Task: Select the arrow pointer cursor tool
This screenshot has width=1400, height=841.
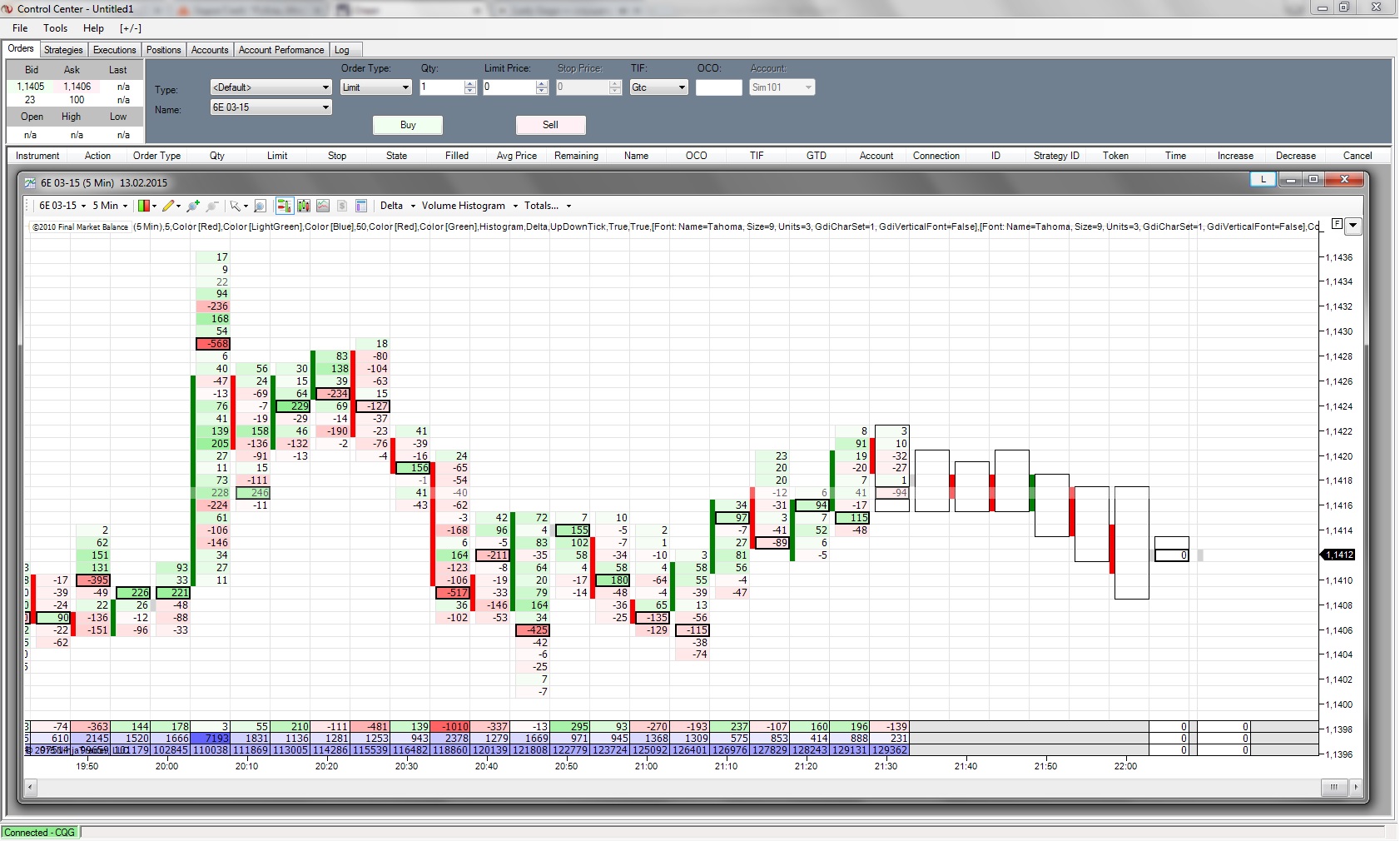Action: tap(236, 206)
